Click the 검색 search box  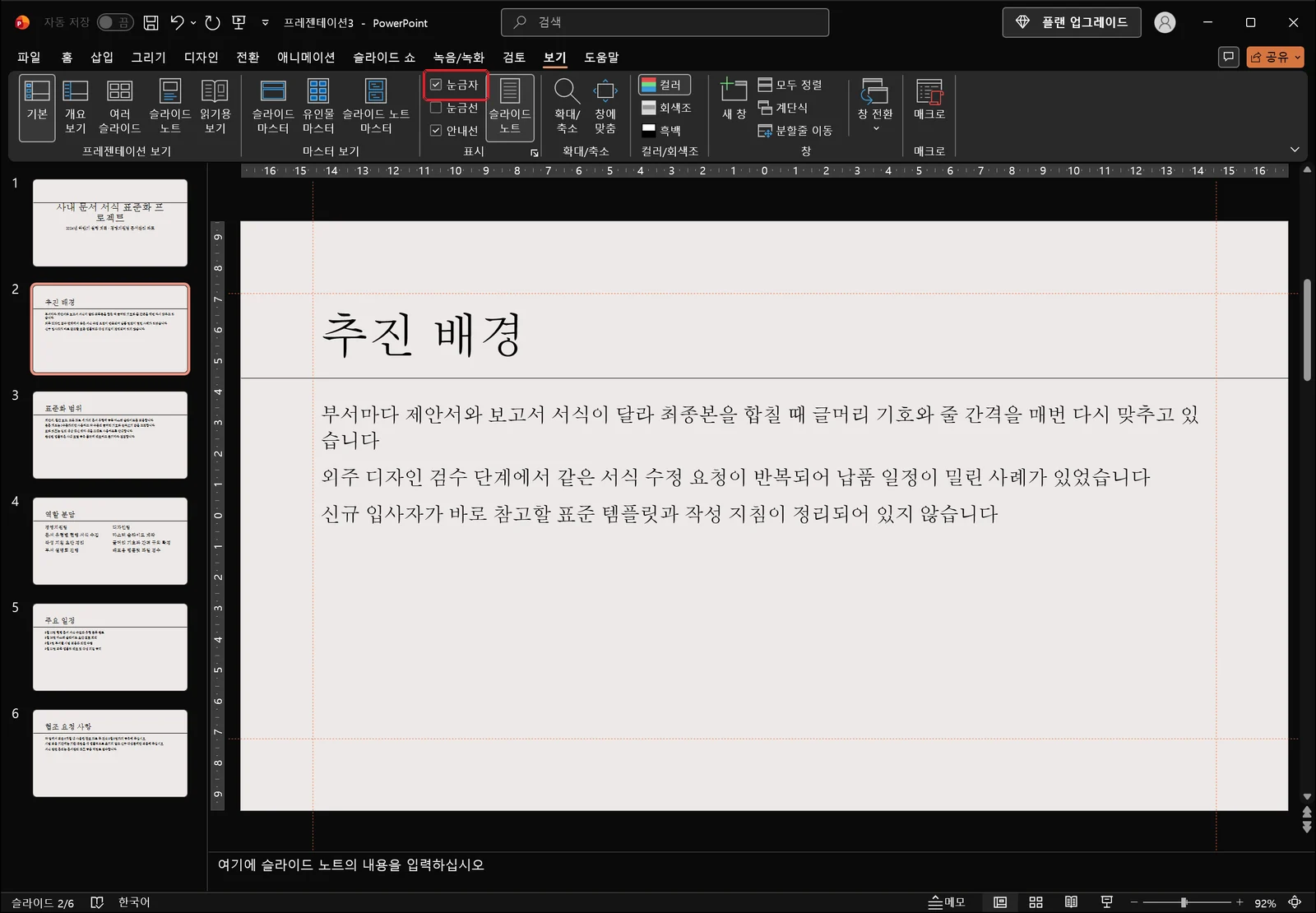[x=665, y=22]
